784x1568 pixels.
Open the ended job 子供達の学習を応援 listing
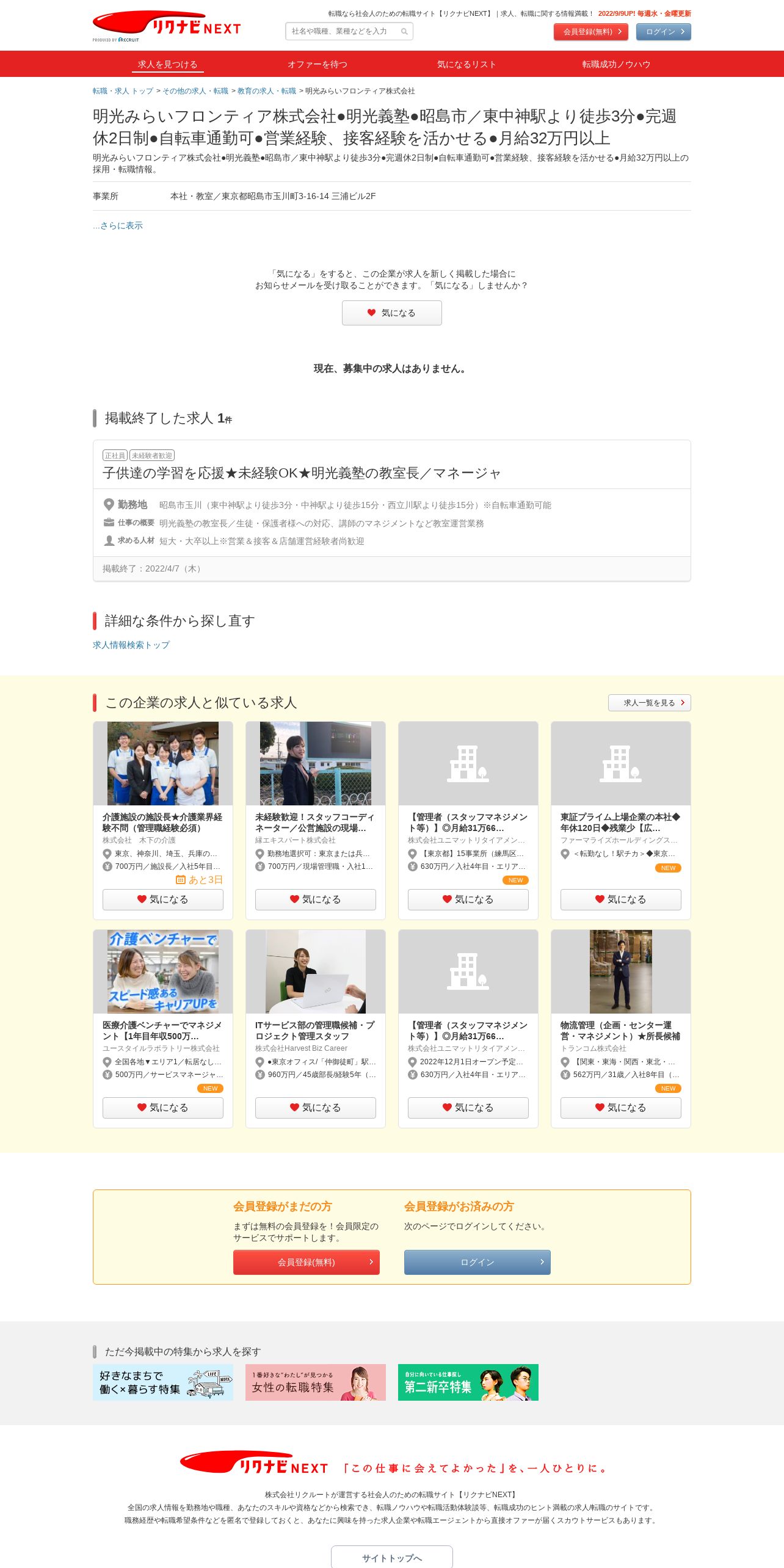(302, 473)
